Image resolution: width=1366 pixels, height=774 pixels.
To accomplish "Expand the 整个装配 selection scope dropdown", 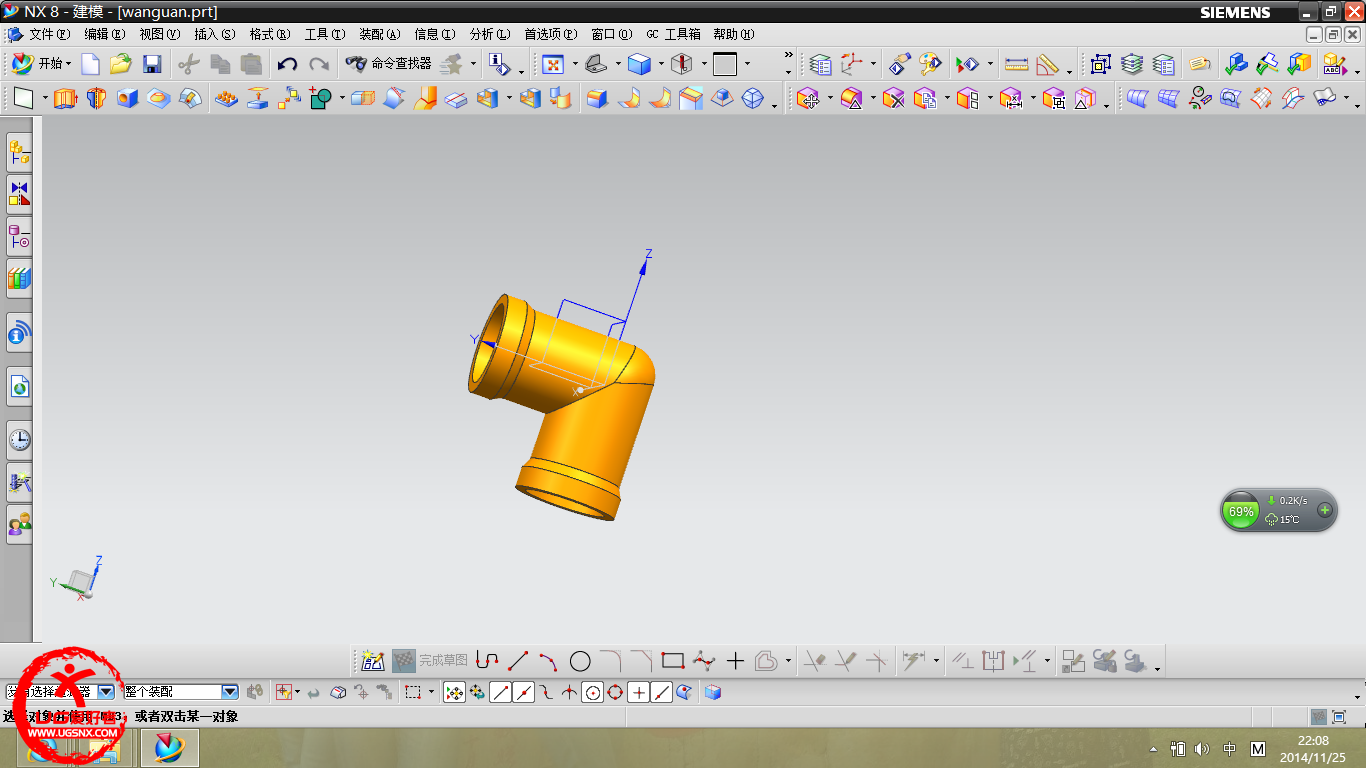I will click(230, 692).
